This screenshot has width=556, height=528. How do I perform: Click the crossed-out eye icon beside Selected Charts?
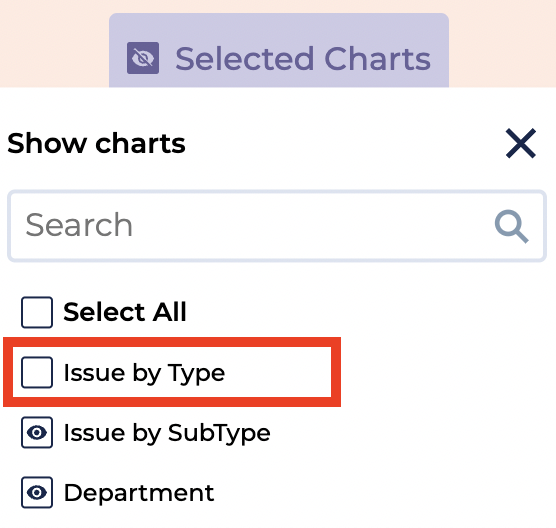click(x=143, y=58)
